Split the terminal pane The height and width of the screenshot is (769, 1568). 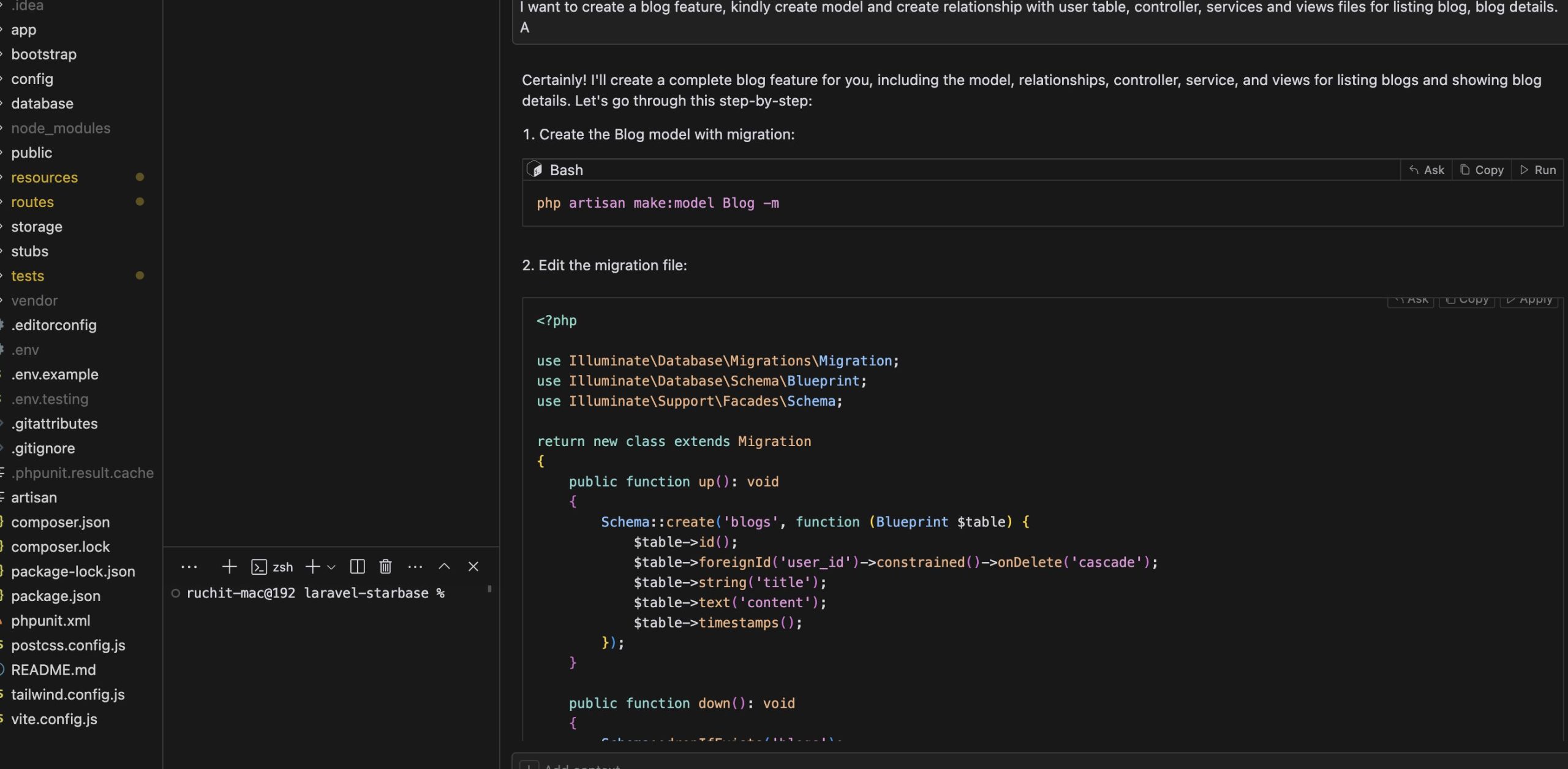tap(357, 566)
